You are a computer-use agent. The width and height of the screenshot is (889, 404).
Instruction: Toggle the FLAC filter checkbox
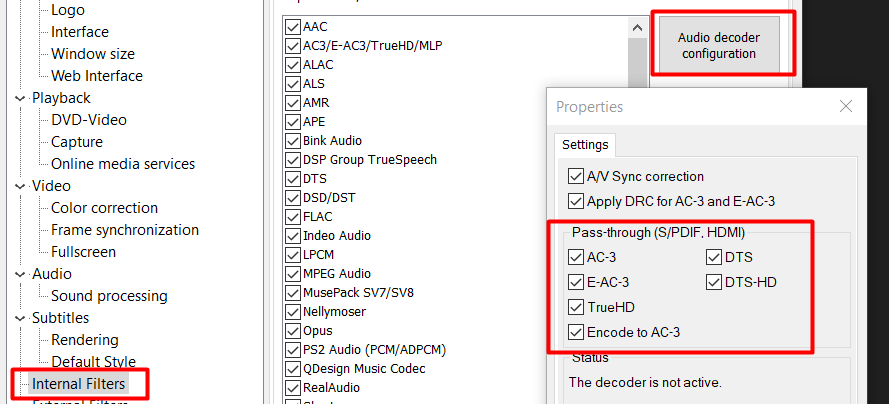[293, 217]
